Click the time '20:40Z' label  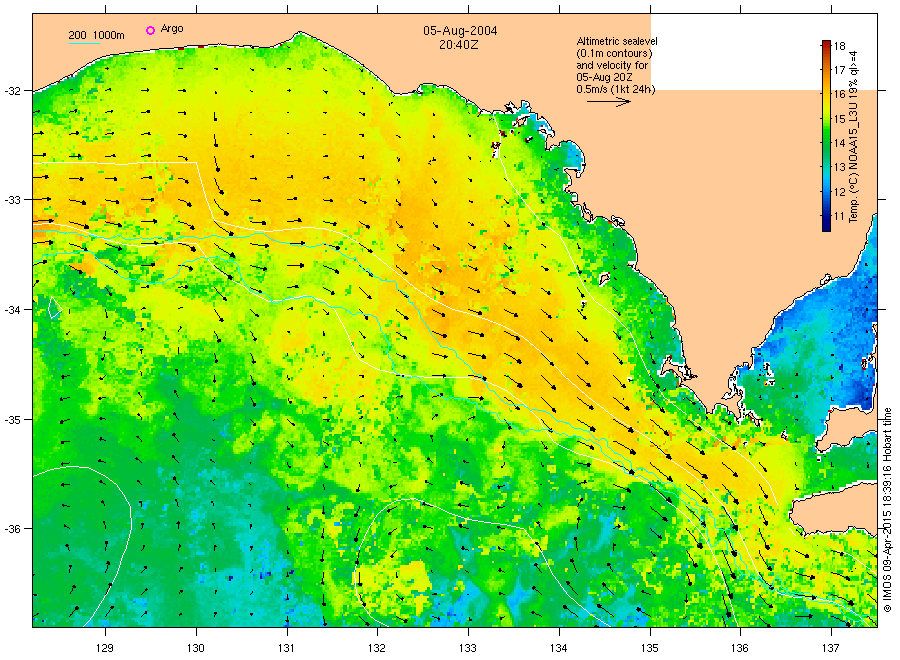459,44
